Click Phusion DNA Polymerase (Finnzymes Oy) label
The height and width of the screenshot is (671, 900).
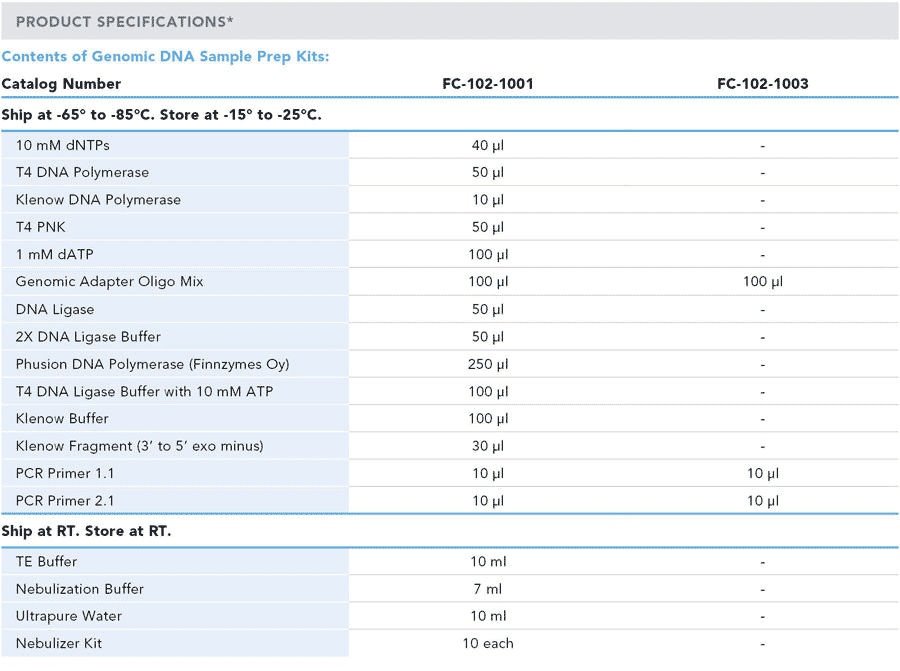(152, 364)
